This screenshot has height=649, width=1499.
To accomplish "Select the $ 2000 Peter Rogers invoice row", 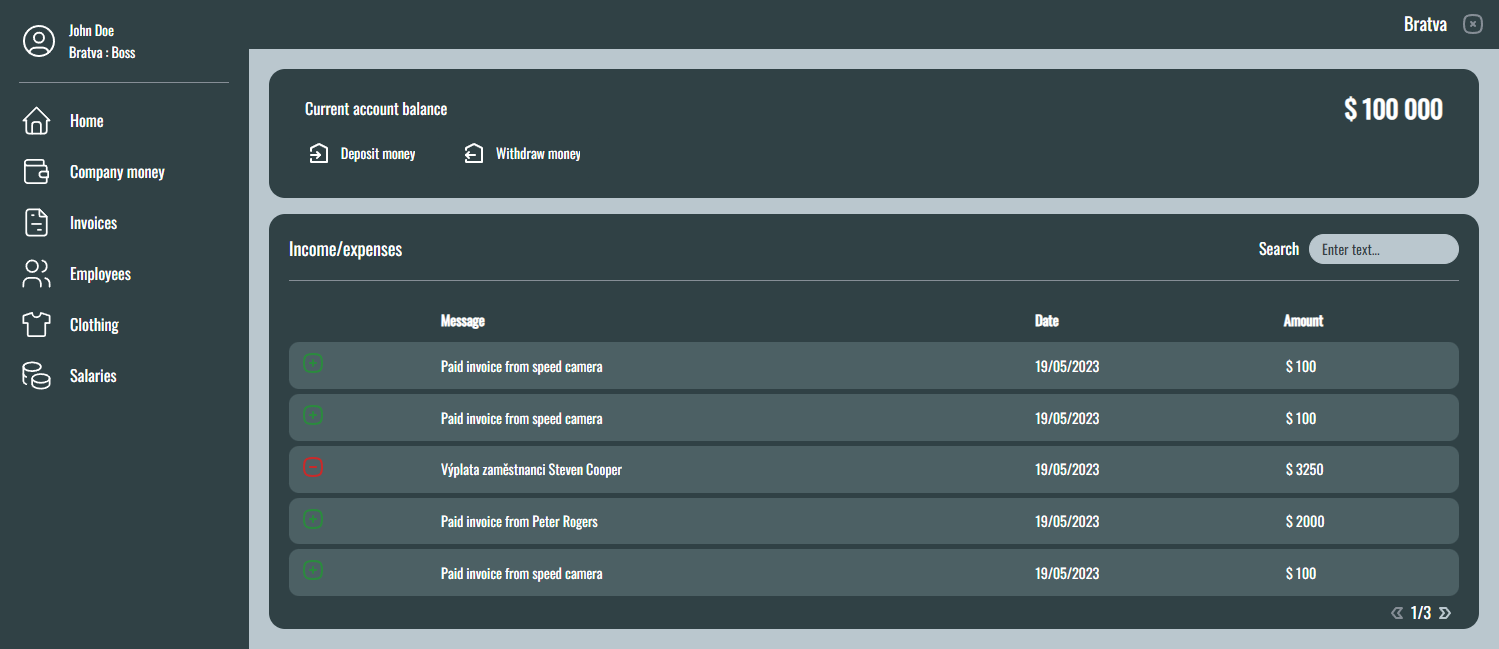I will [873, 521].
